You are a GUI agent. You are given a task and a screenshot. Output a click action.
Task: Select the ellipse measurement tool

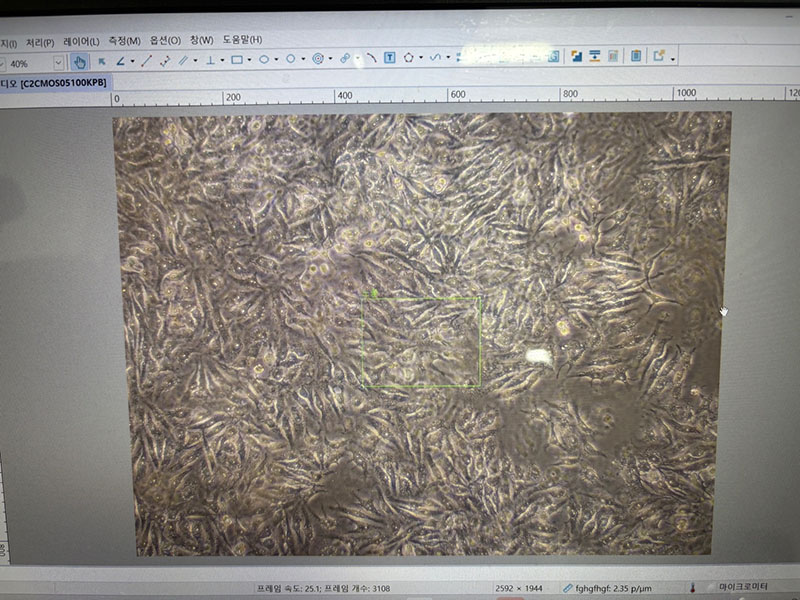(264, 60)
